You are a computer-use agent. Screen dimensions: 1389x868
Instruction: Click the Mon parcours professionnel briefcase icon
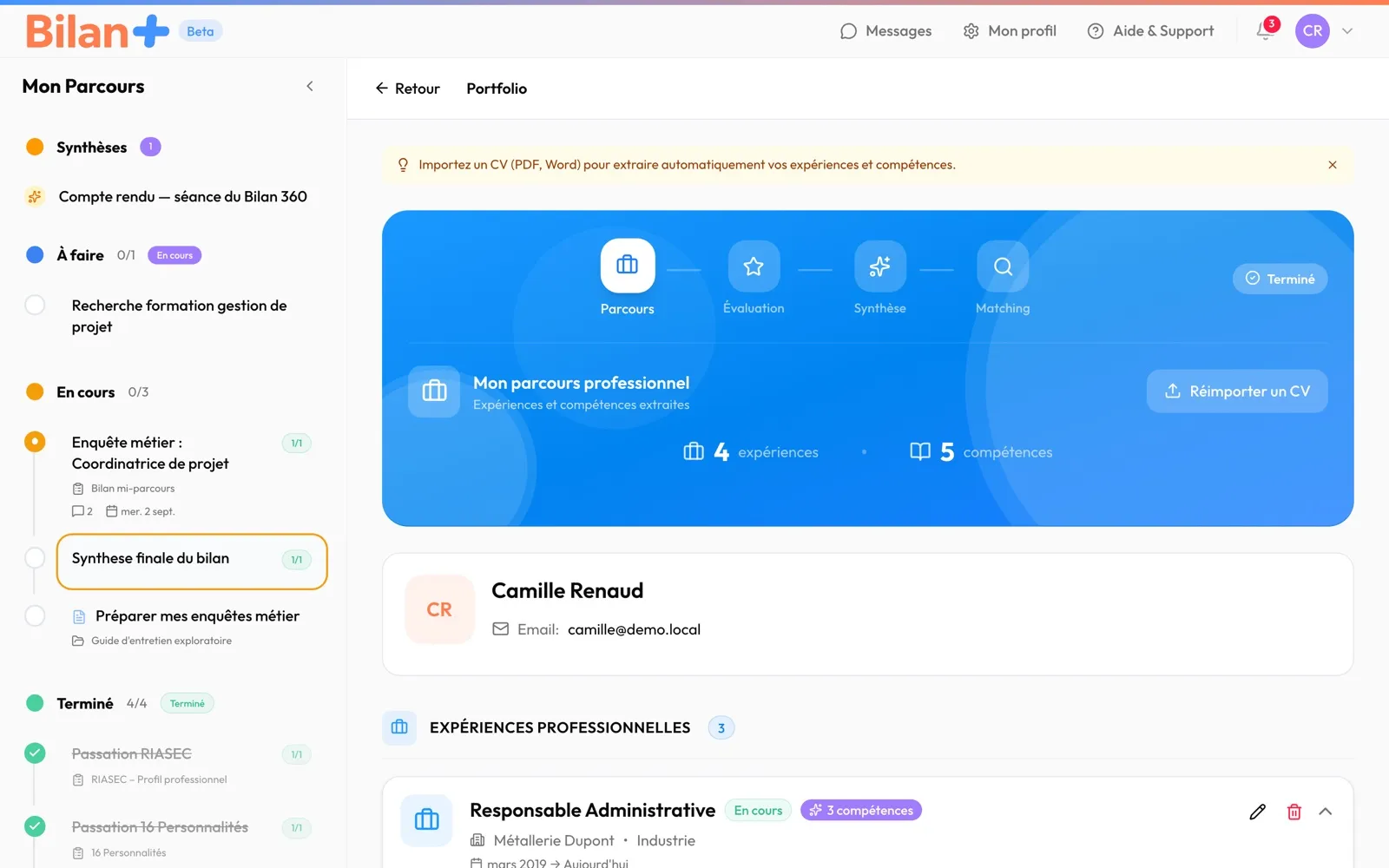click(434, 391)
